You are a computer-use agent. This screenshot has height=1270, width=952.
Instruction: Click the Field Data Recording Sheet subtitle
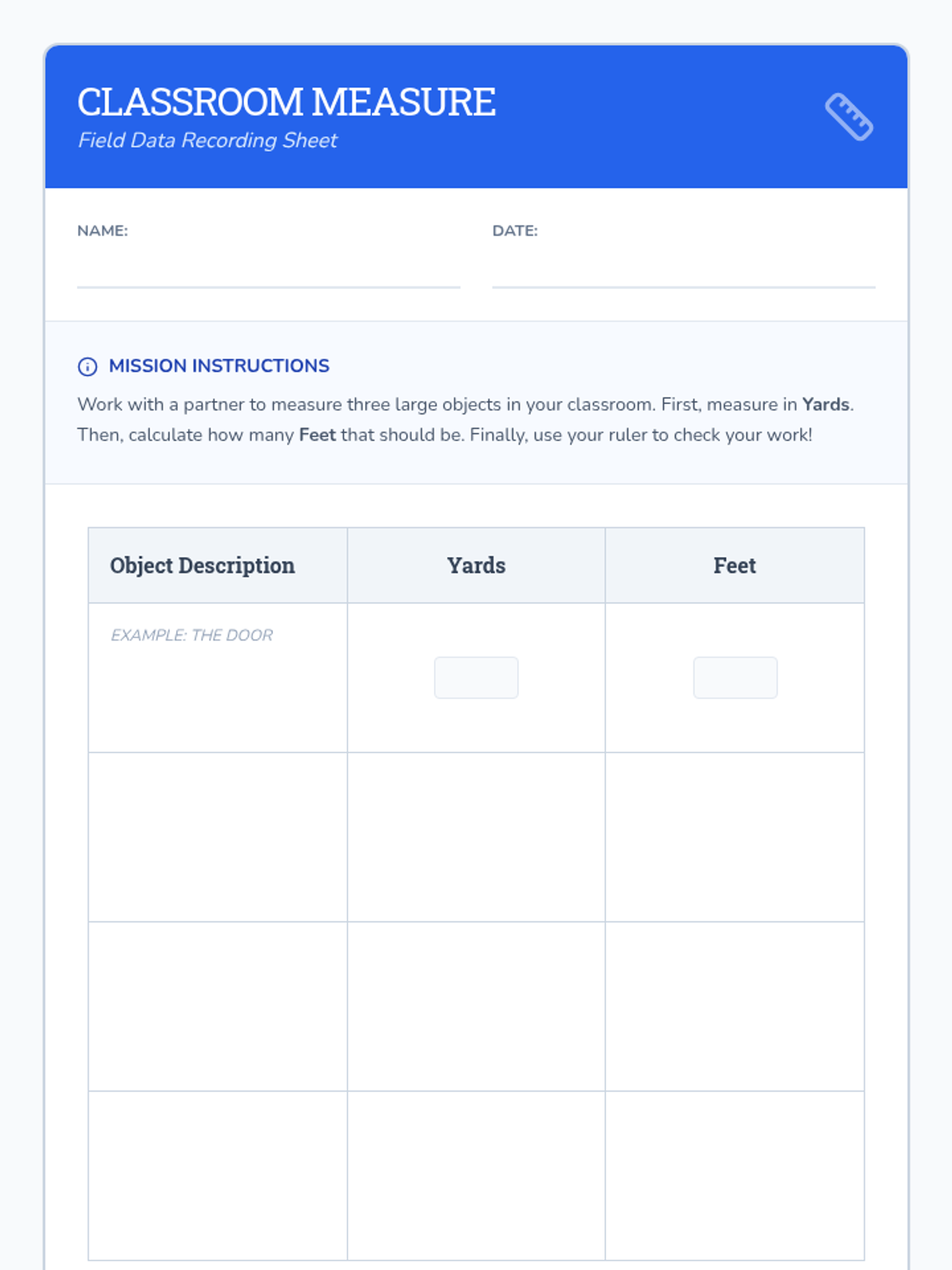207,140
